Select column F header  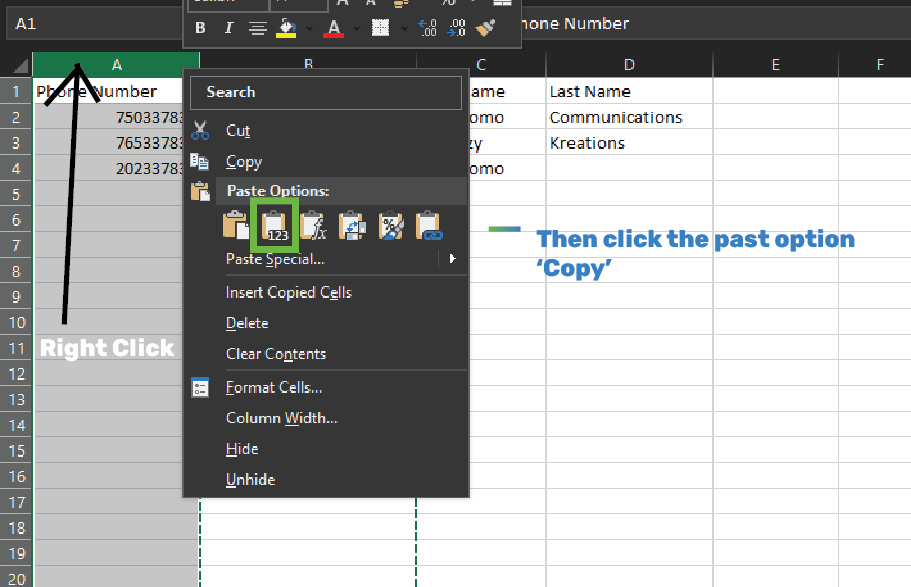pyautogui.click(x=875, y=65)
